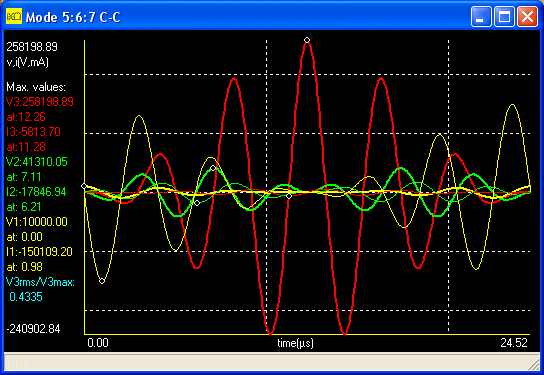Image resolution: width=544 pixels, height=375 pixels.
Task: Select the I3:-5813.70 value label
Action: point(33,132)
